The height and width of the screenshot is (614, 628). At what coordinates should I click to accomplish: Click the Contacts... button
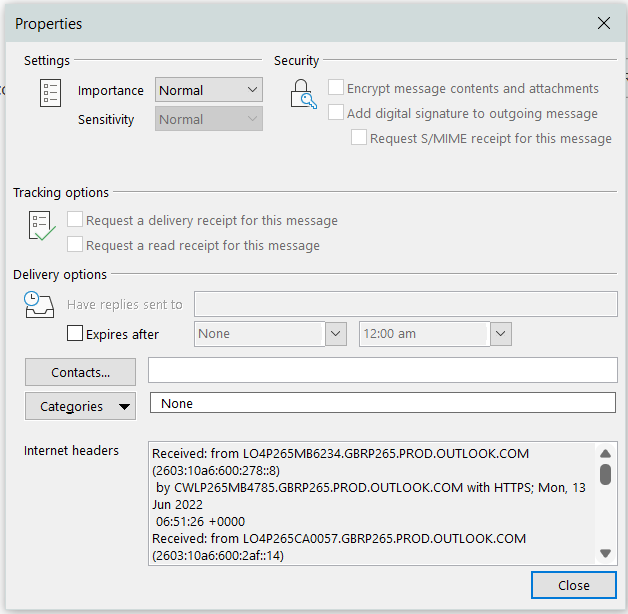(80, 372)
